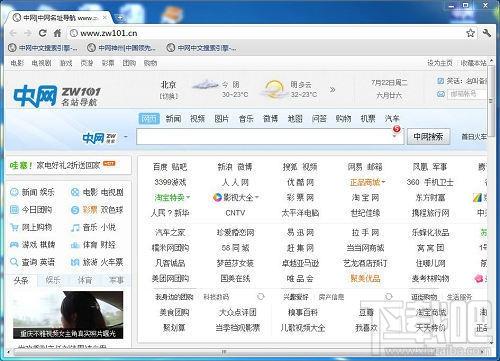Click the 游戏 棋牌 gamepad icon
Screen dimensions: 500x361
14,245
